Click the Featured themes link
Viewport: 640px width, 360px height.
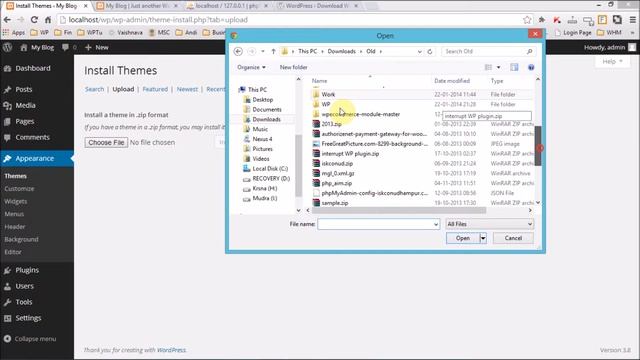pos(155,89)
